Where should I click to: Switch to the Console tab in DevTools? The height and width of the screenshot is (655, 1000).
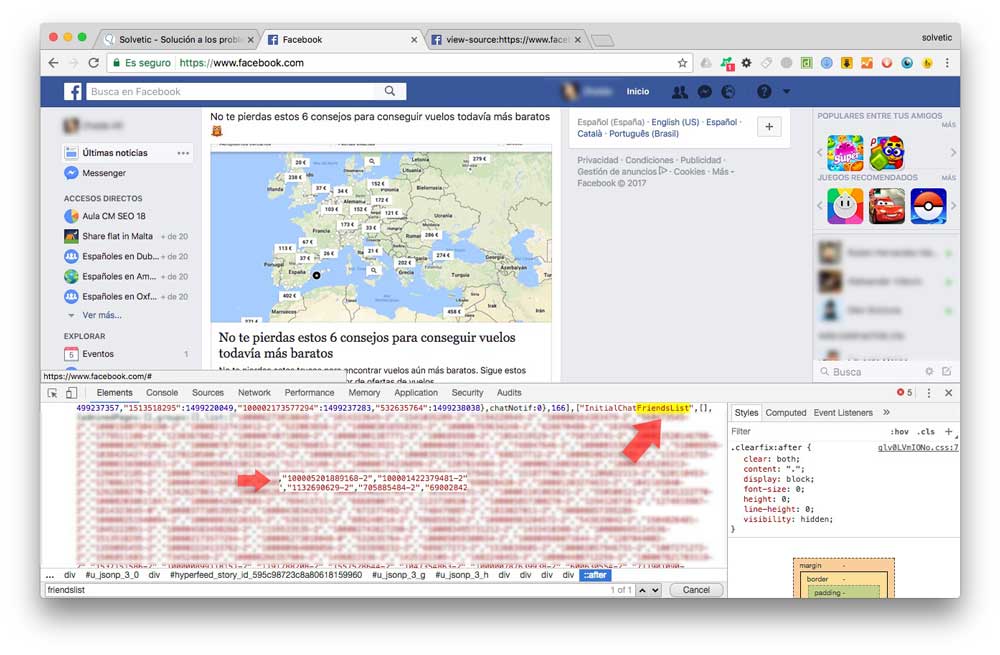[162, 393]
